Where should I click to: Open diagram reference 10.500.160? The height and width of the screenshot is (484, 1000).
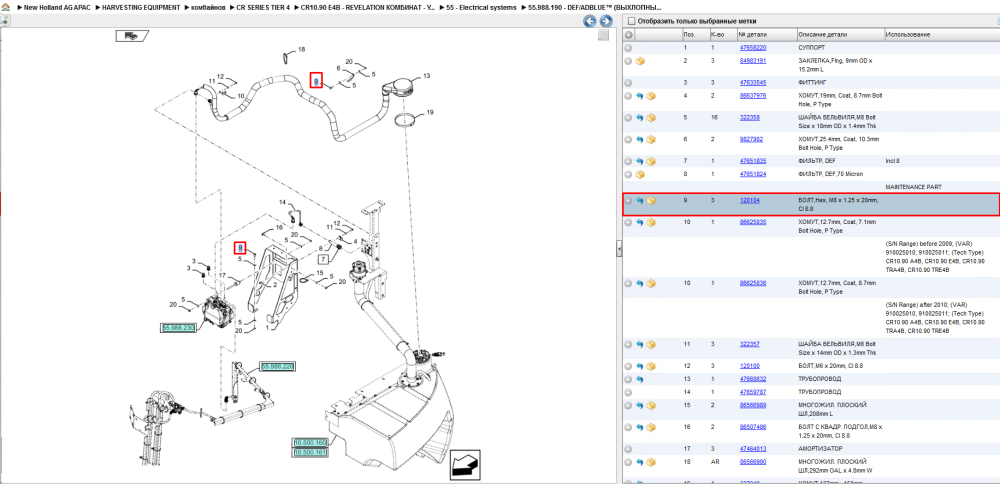310,443
